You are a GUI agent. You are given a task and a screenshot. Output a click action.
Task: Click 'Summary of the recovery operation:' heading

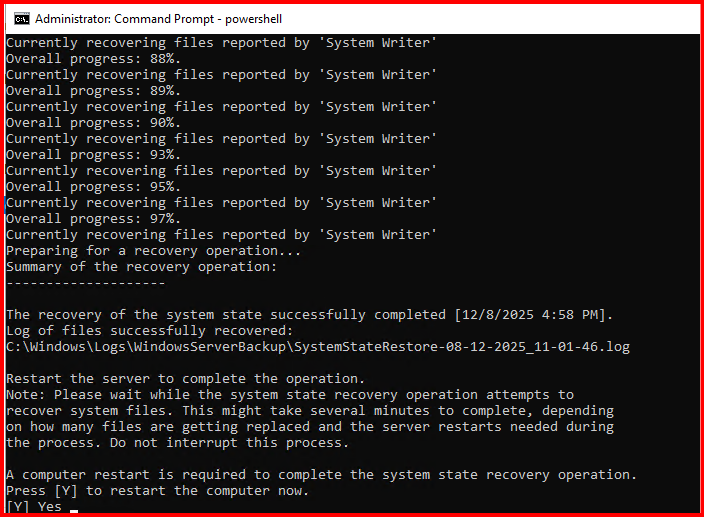(140, 267)
